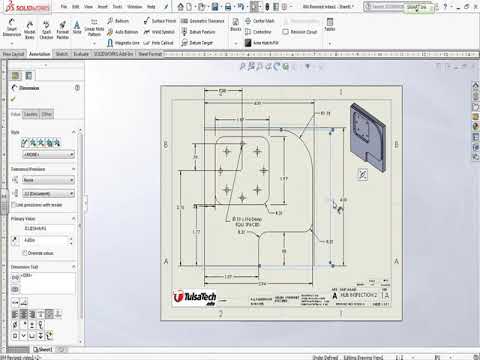The image size is (480, 360).
Task: Open the style selection dropdown
Action: pyautogui.click(x=48, y=155)
